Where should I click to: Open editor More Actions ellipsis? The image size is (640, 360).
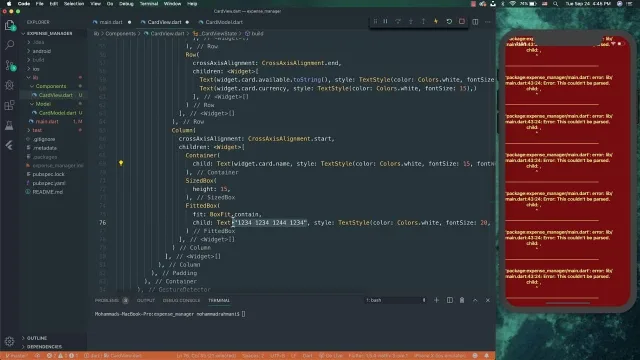click(x=488, y=22)
